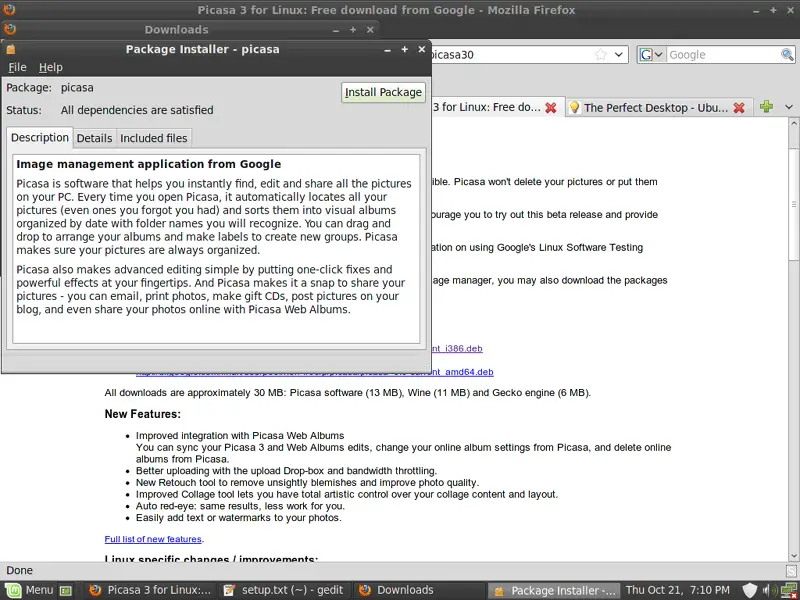Image resolution: width=800 pixels, height=600 pixels.
Task: Open the File menu in Package Installer
Action: point(17,67)
